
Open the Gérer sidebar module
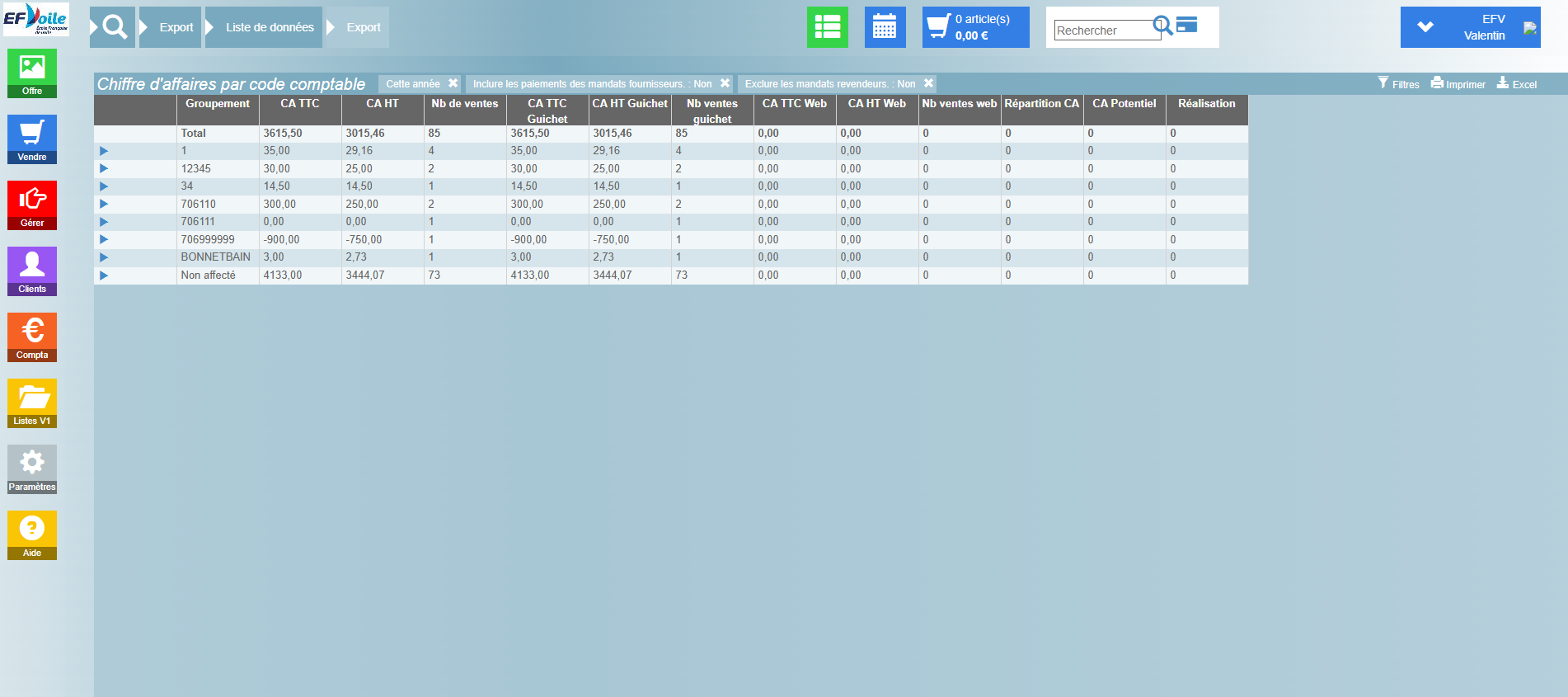32,205
